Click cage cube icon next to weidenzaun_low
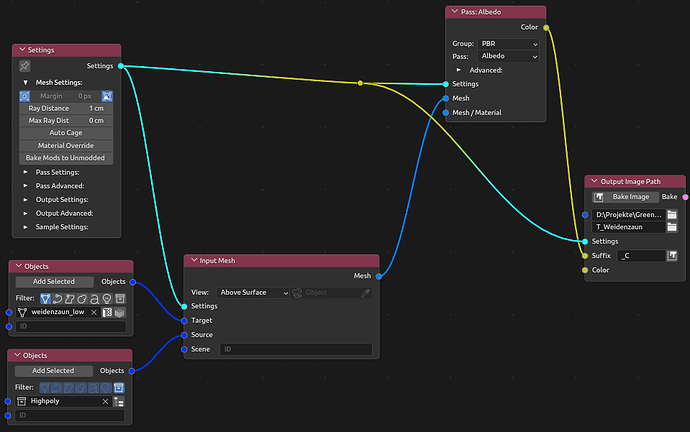Viewport: 690px width, 432px height. coord(120,312)
